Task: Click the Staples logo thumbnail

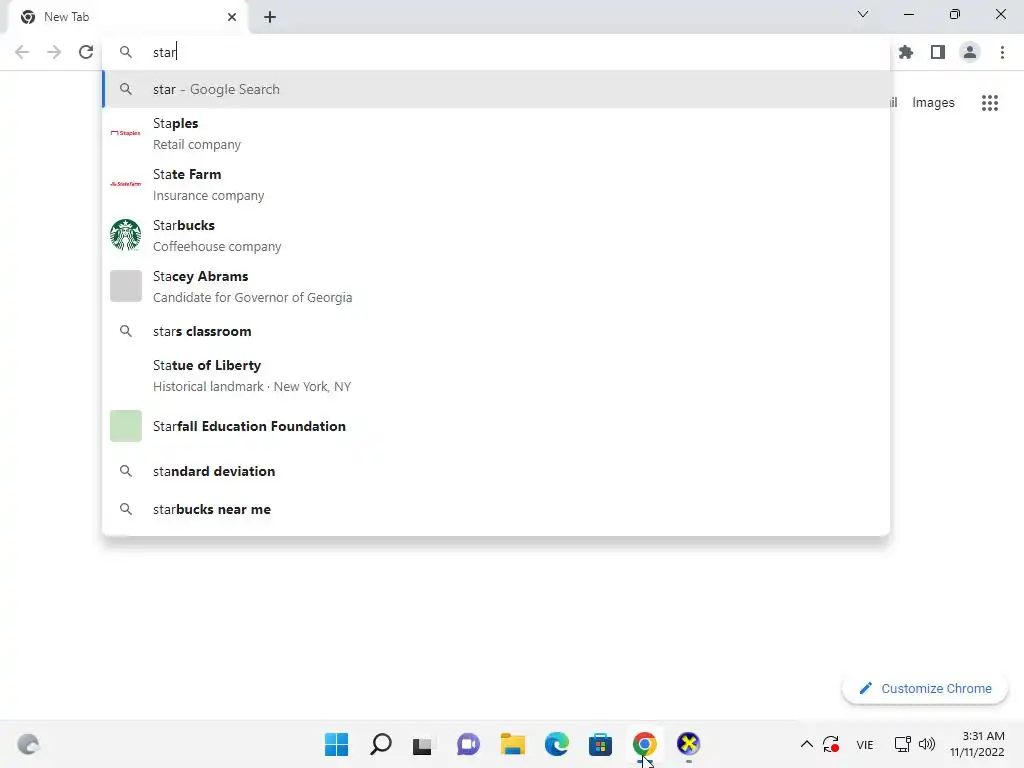Action: pyautogui.click(x=125, y=133)
